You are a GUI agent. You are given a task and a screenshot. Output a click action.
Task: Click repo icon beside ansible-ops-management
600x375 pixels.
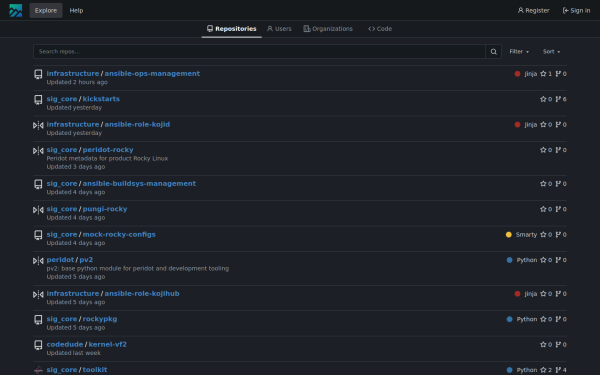pyautogui.click(x=38, y=74)
